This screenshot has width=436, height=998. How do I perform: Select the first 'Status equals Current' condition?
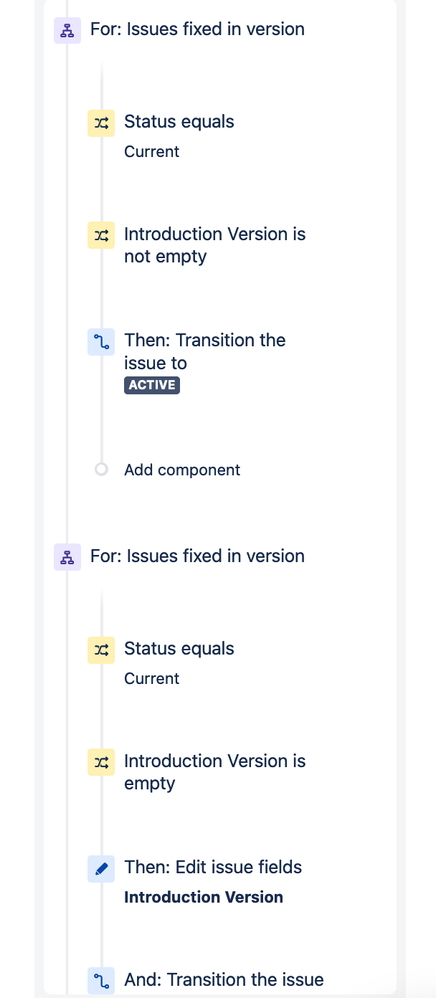point(179,136)
